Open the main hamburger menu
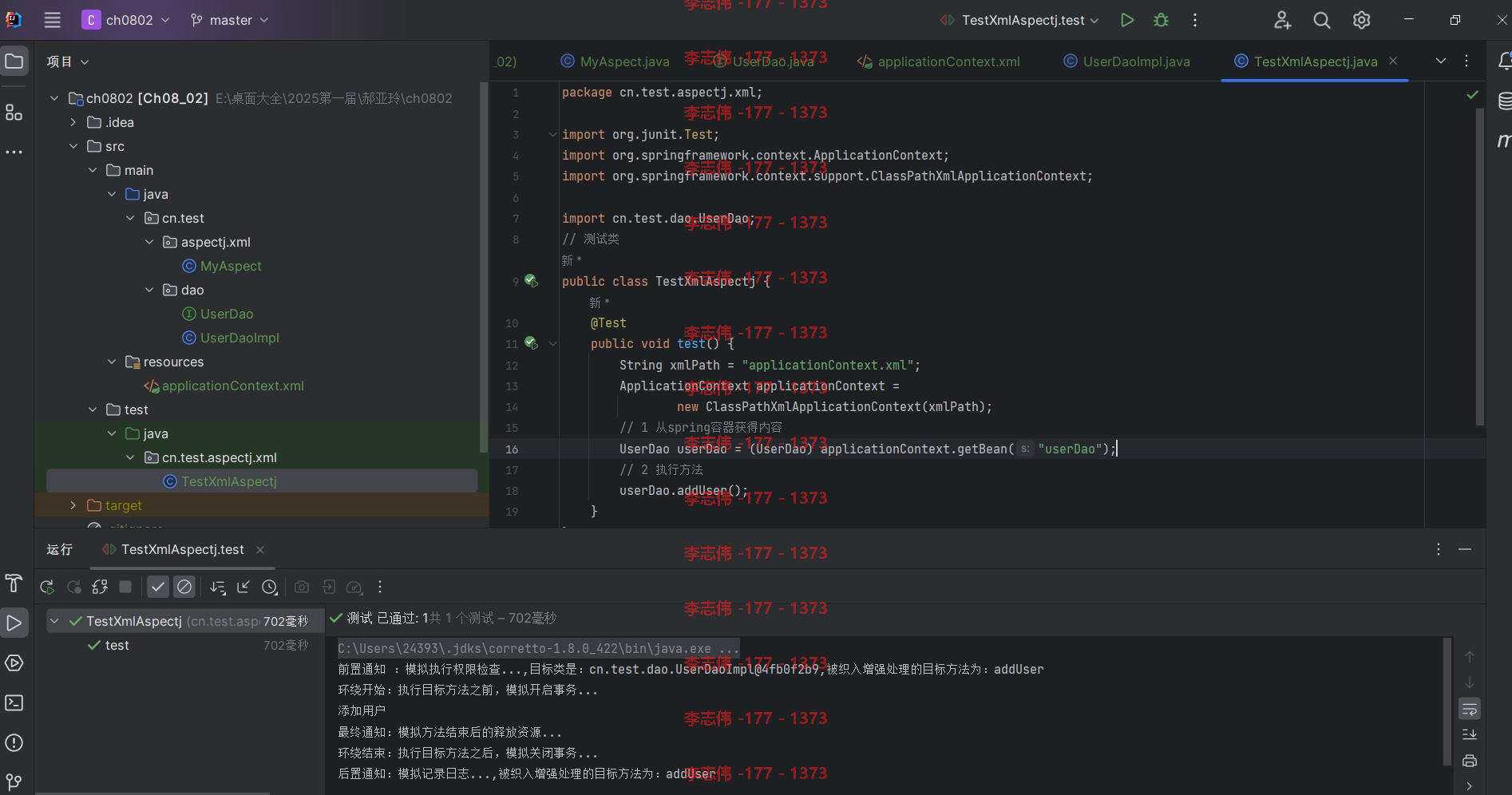The image size is (1512, 795). tap(52, 20)
